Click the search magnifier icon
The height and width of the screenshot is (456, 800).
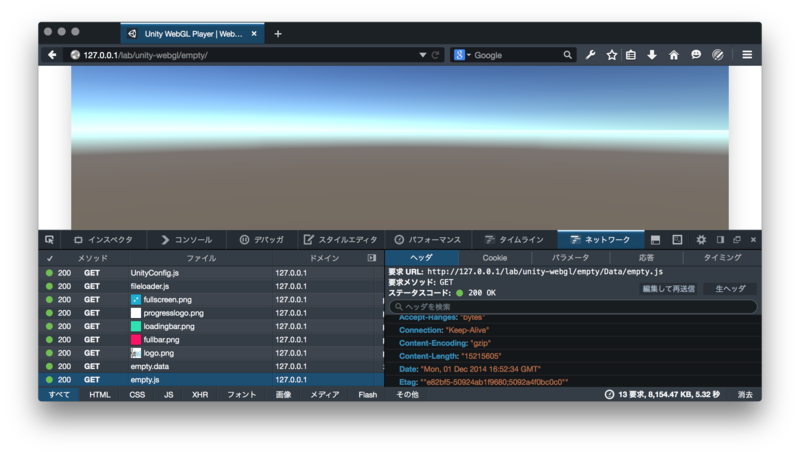pos(567,55)
